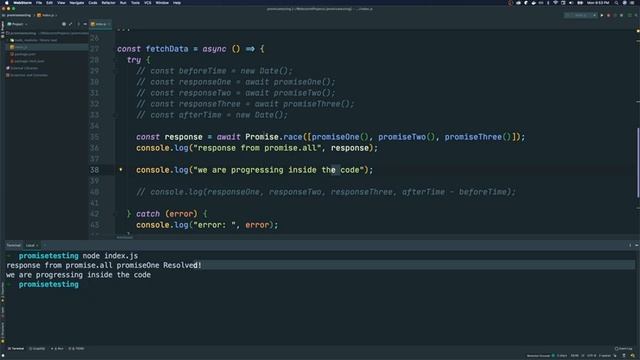This screenshot has height=360, width=640.
Task: Open the Window menu
Action: (162, 3)
